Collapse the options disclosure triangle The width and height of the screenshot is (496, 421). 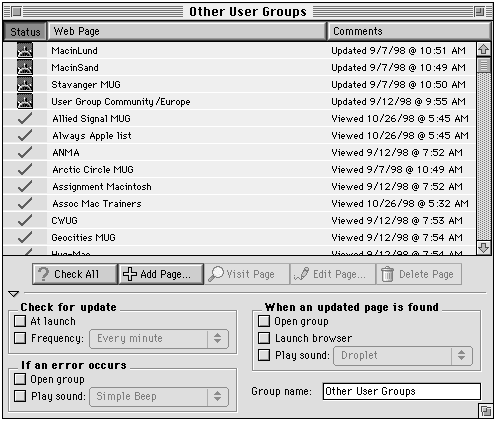(13, 294)
